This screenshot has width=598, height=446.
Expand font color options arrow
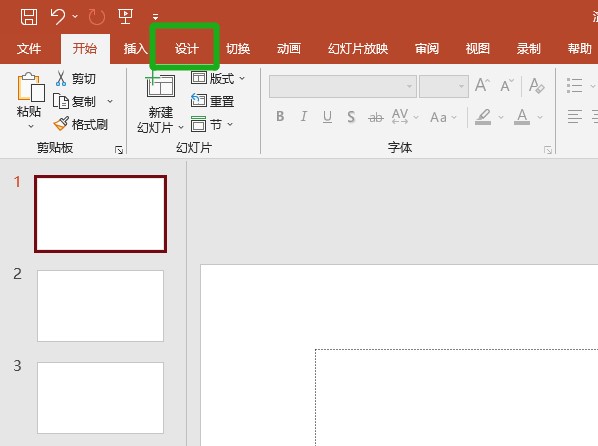tap(540, 117)
